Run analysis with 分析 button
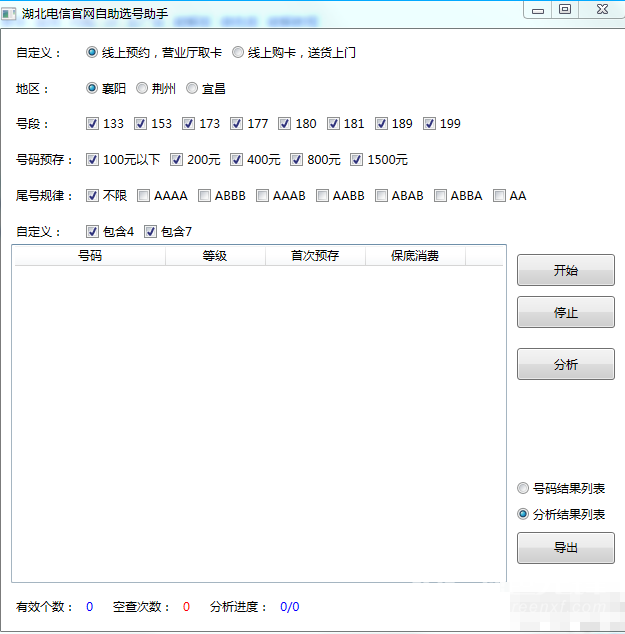Image resolution: width=625 pixels, height=634 pixels. [566, 364]
